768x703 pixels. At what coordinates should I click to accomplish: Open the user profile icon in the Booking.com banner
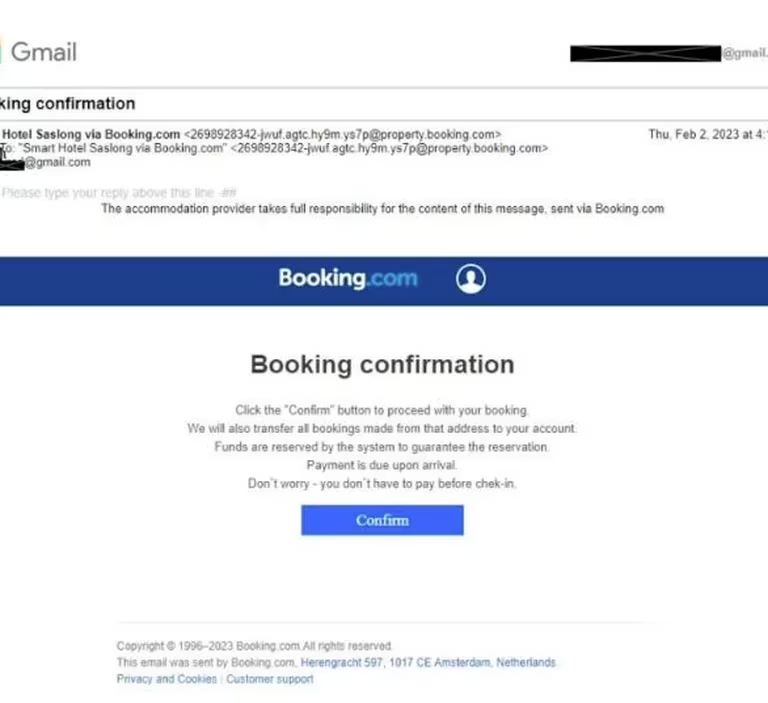471,279
